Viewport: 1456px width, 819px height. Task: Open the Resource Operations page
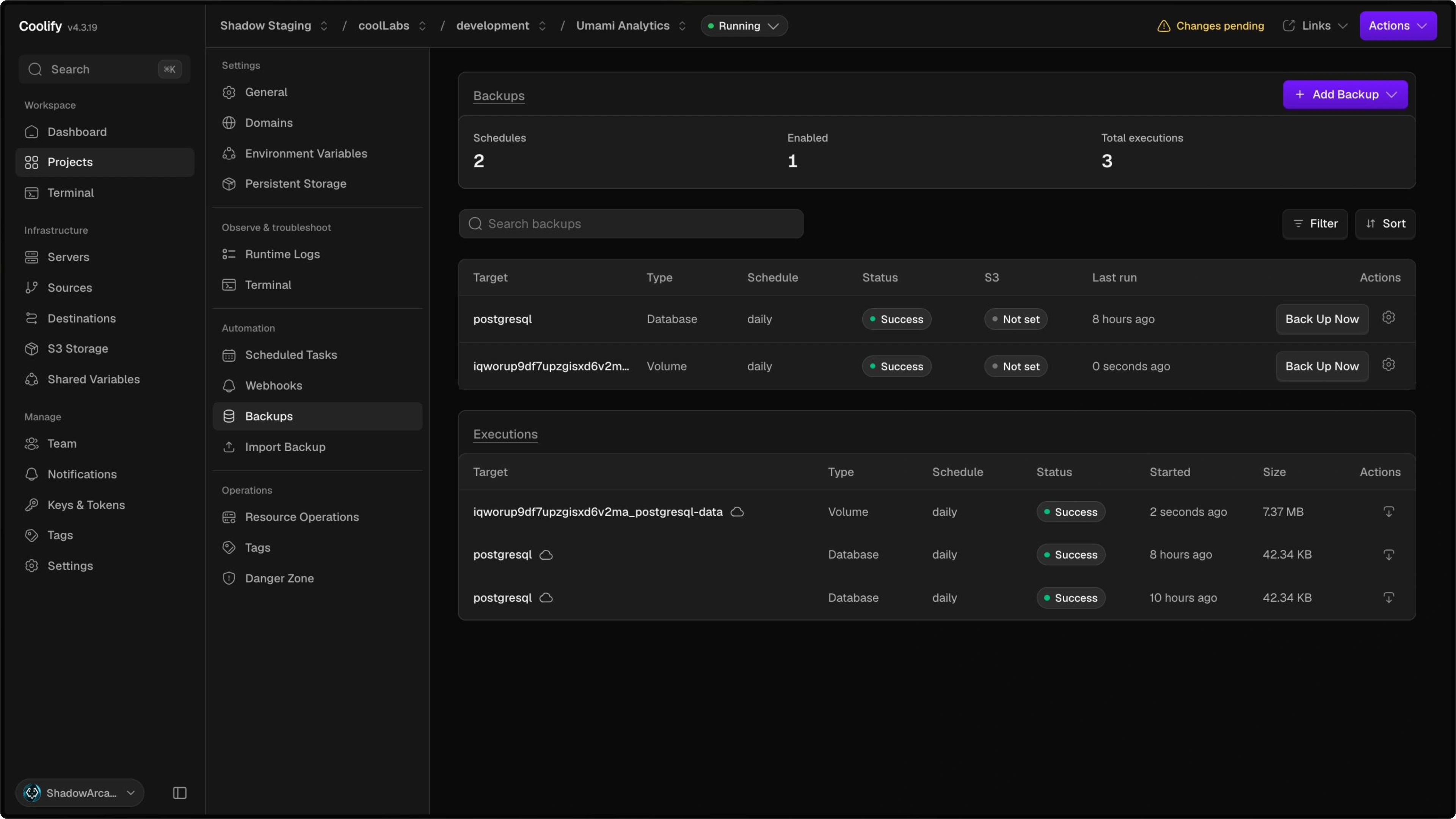click(x=317, y=517)
